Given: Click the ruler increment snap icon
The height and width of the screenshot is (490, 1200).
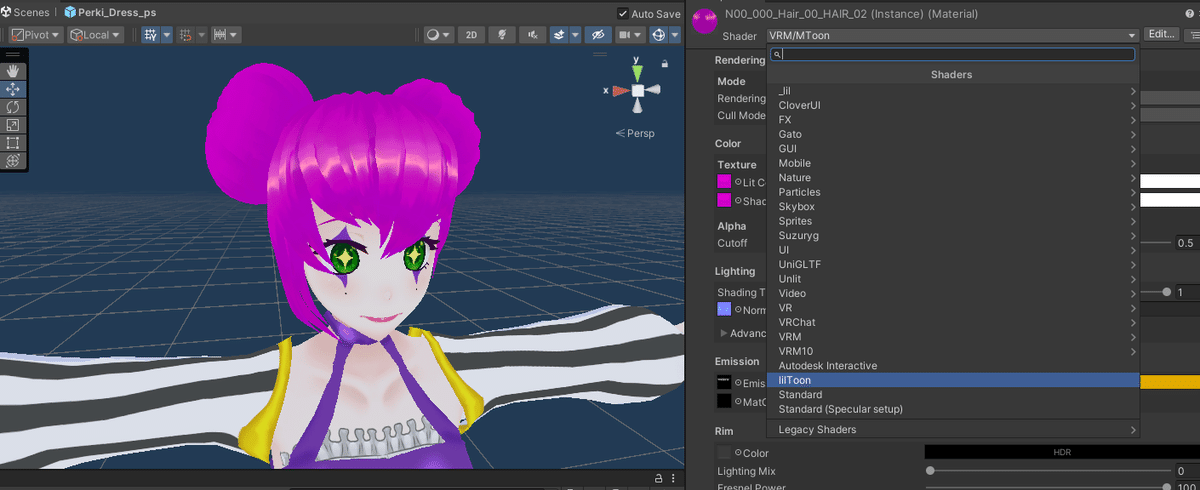Looking at the screenshot, I should pos(222,34).
